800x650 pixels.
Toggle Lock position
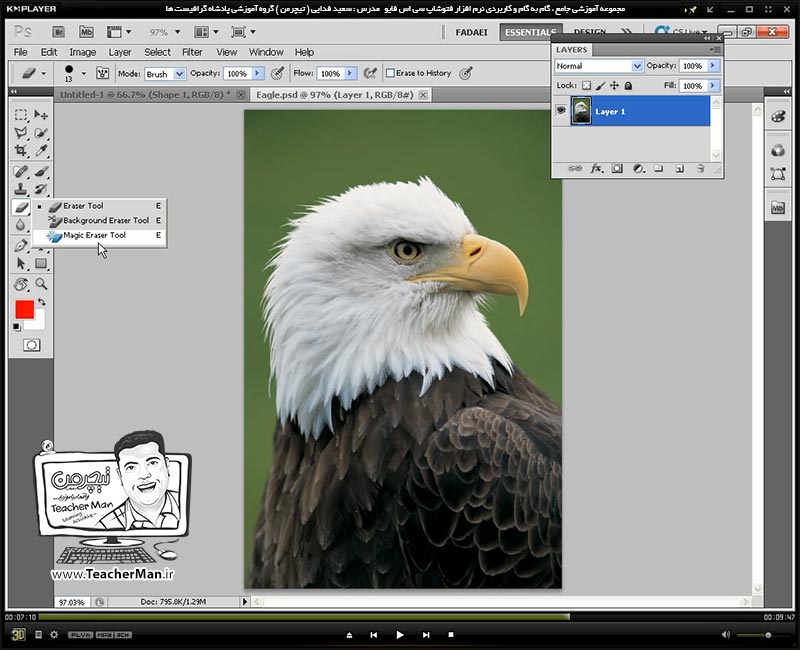click(x=614, y=86)
